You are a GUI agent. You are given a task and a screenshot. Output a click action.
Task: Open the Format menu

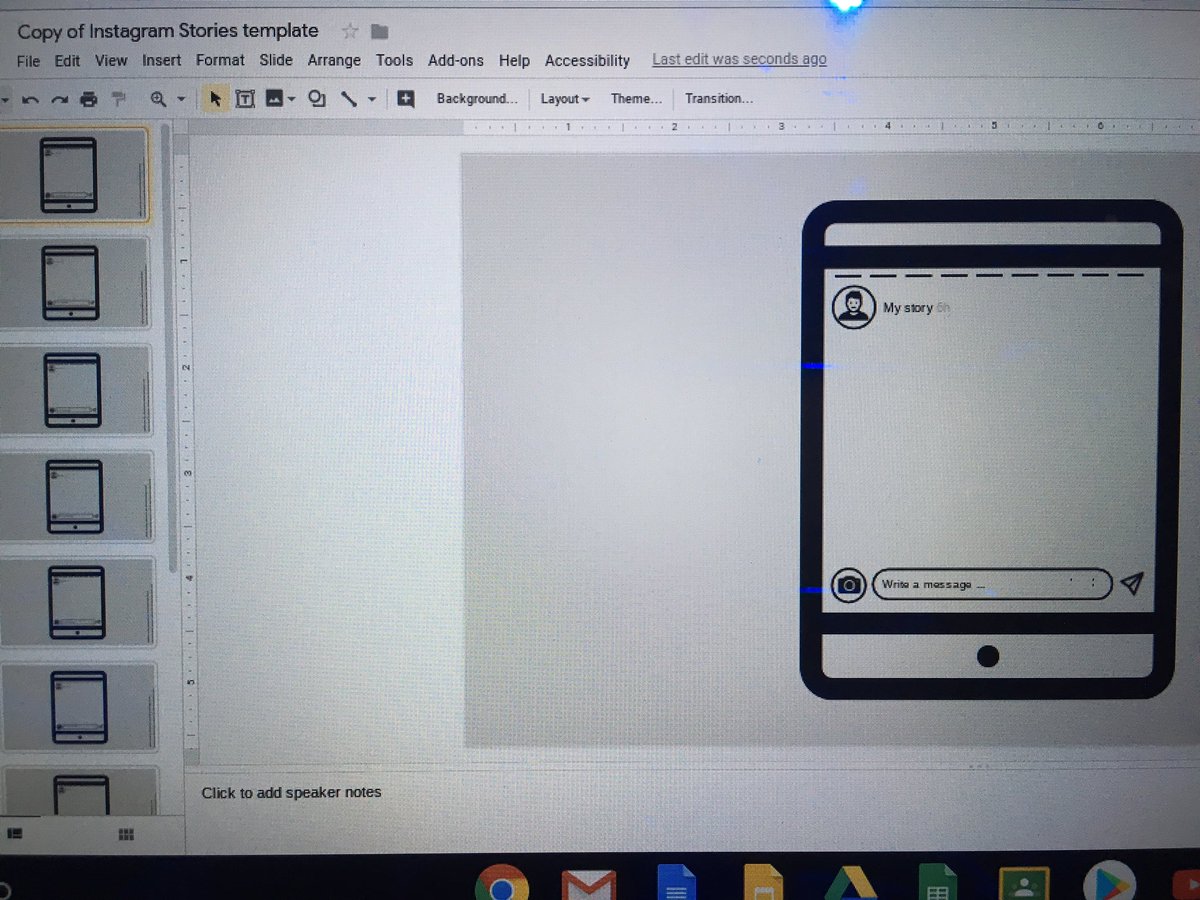click(220, 61)
